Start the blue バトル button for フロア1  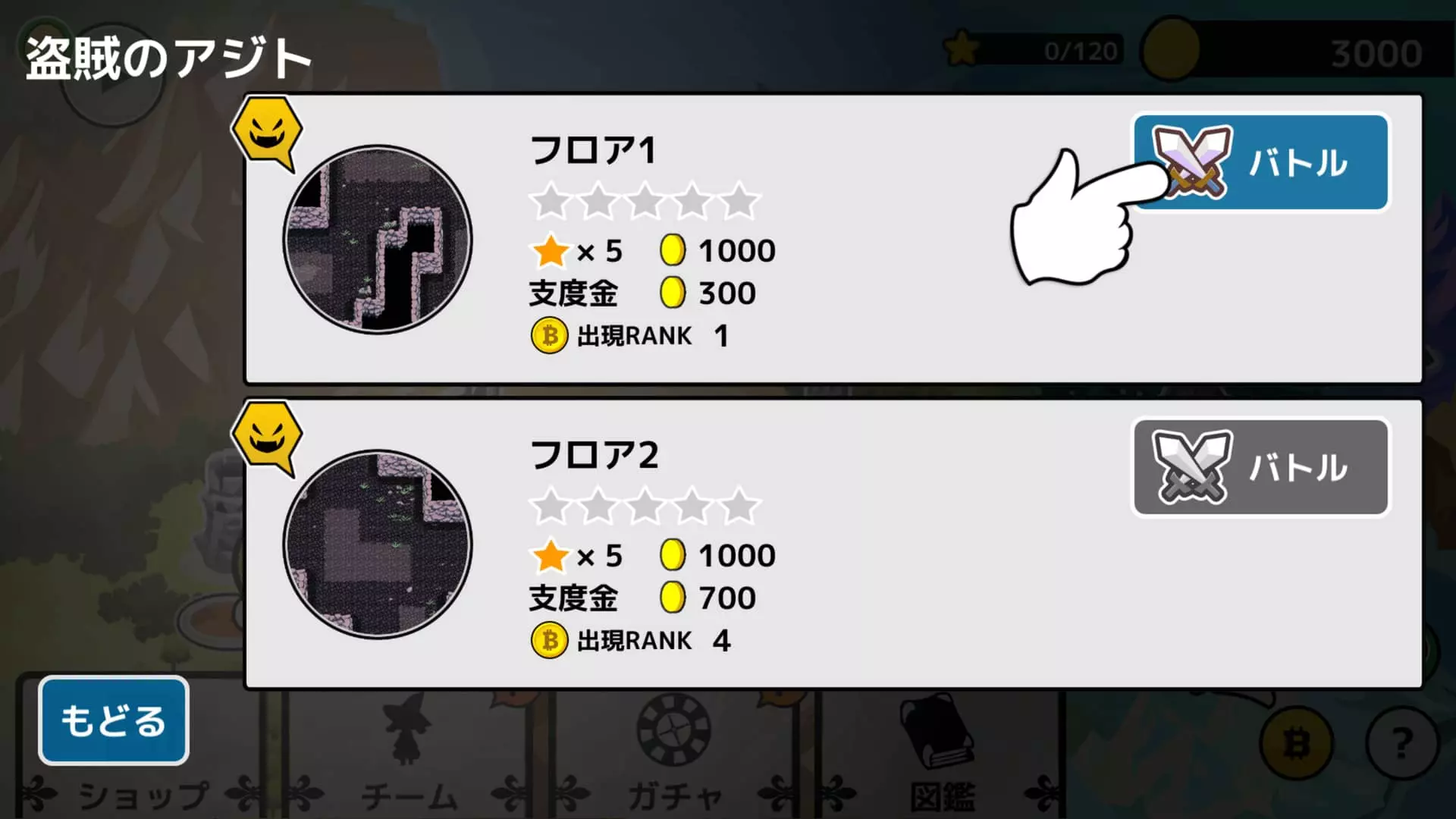(1260, 162)
